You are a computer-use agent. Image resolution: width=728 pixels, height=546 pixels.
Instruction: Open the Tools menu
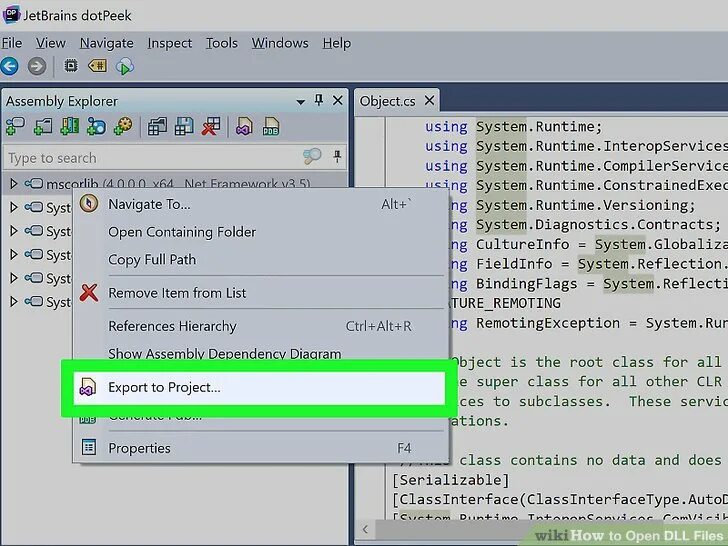click(x=221, y=43)
